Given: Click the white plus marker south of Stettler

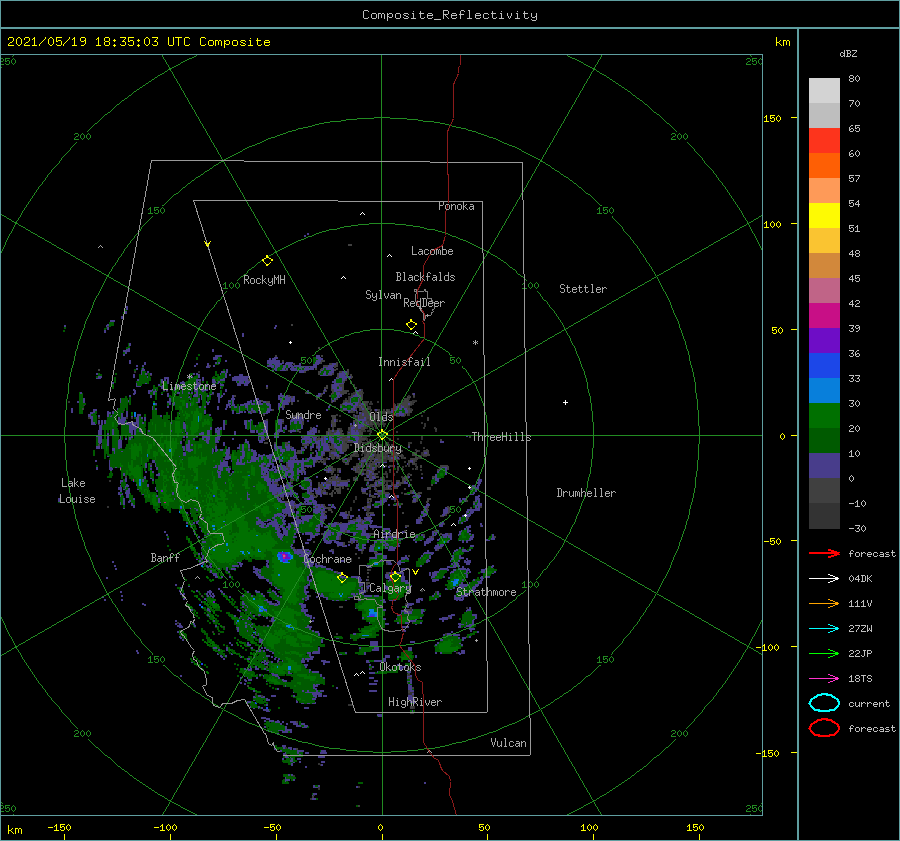Looking at the screenshot, I should [x=565, y=402].
